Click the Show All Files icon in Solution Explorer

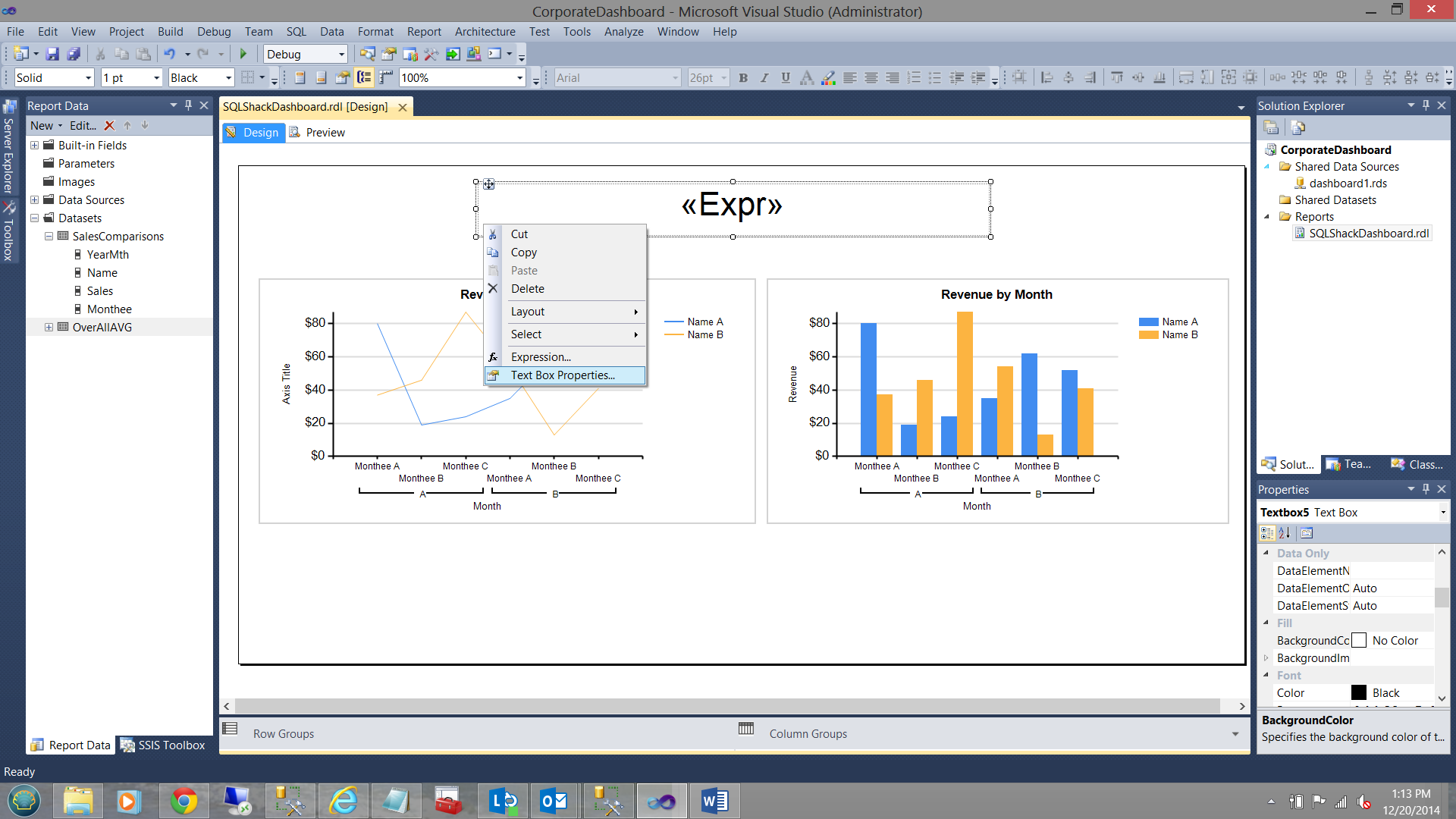click(1298, 127)
